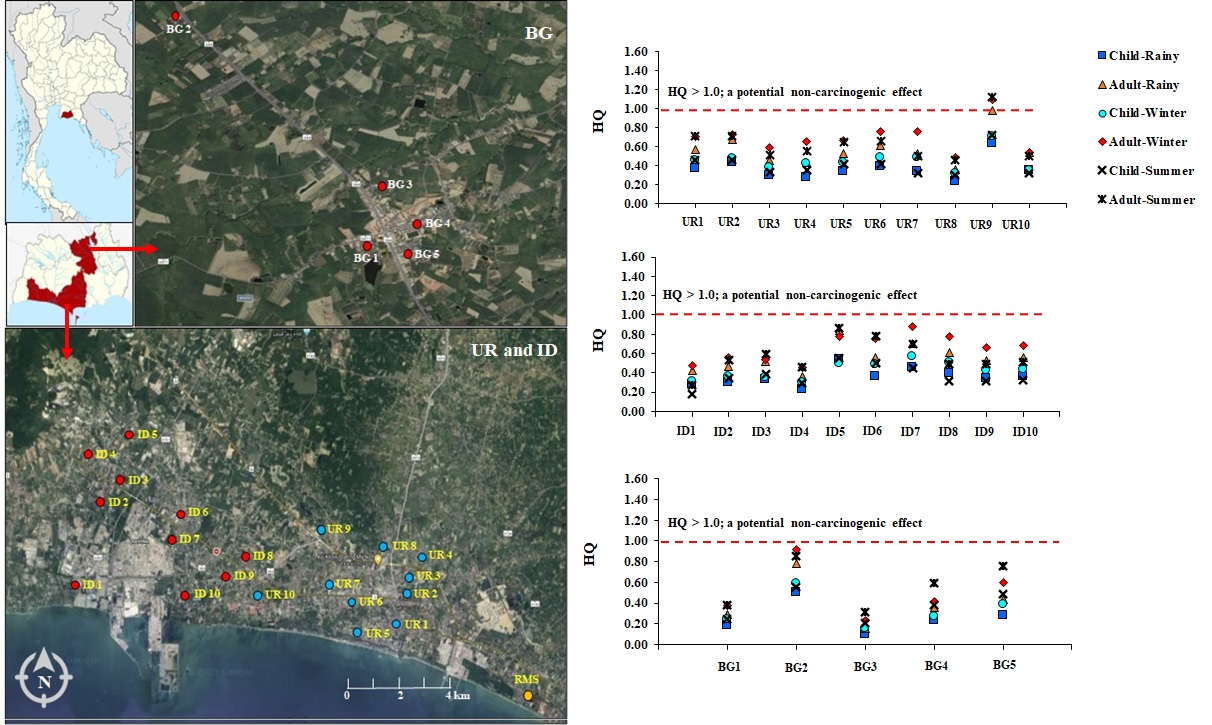1212x725 pixels.
Task: Select the UR 9 blue map marker
Action: 321,529
